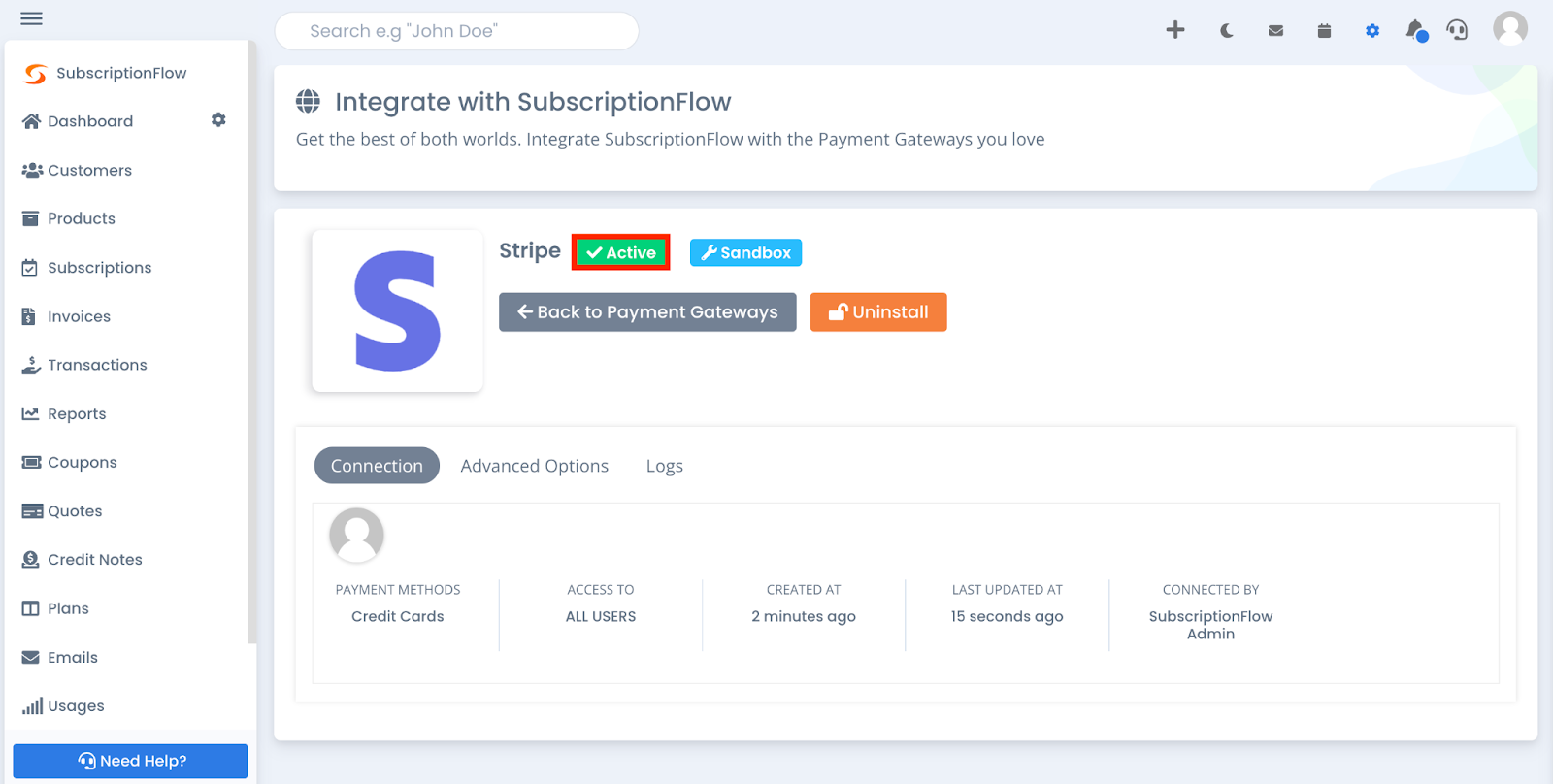
Task: Click the Dashboard settings gear icon
Action: point(218,120)
